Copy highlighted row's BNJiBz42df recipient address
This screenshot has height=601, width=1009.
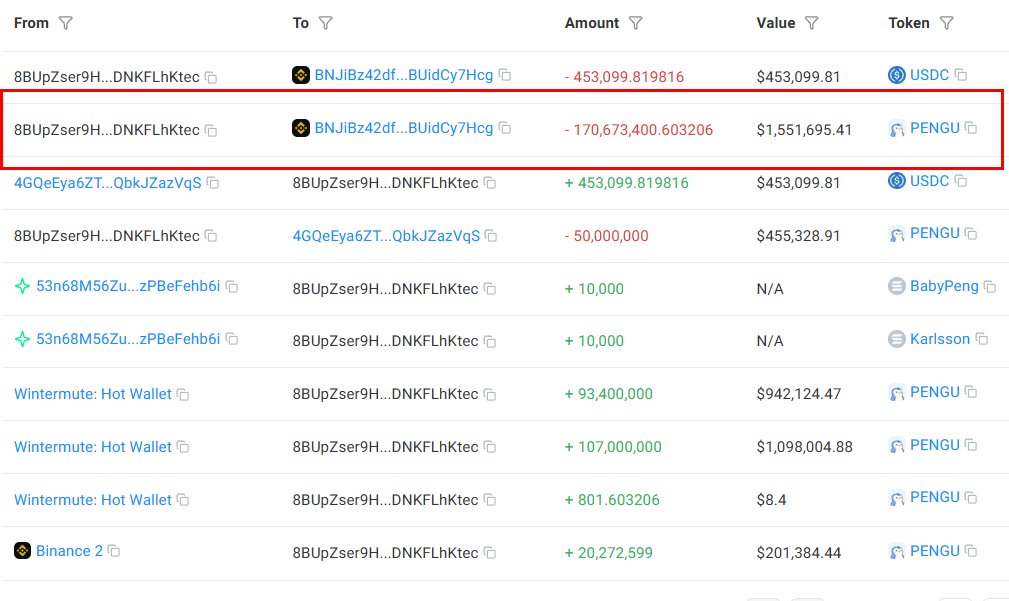(505, 128)
